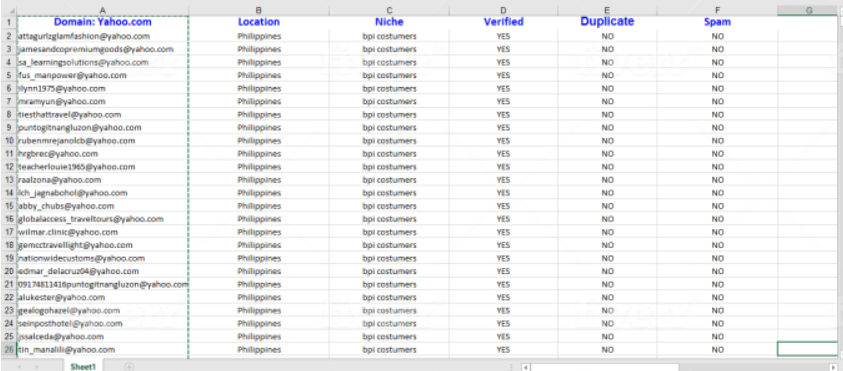Click 'YES' in the mramyun row

click(503, 102)
